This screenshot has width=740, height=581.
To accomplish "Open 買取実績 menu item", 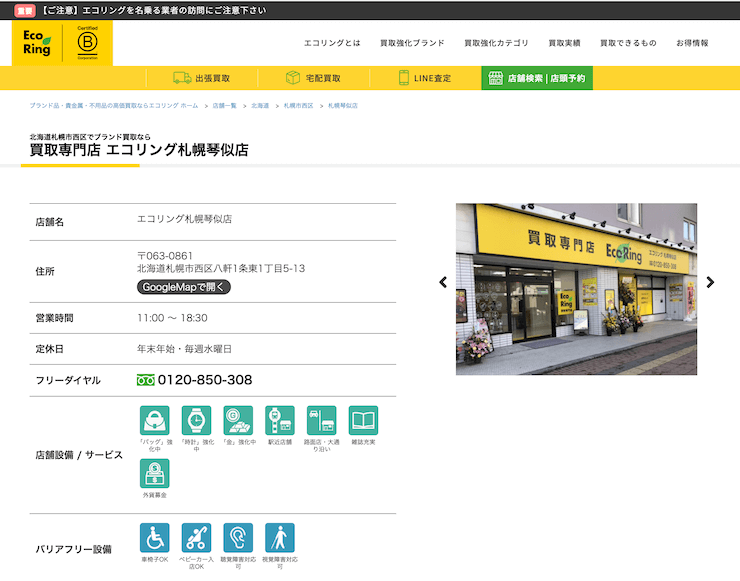I will pos(564,43).
